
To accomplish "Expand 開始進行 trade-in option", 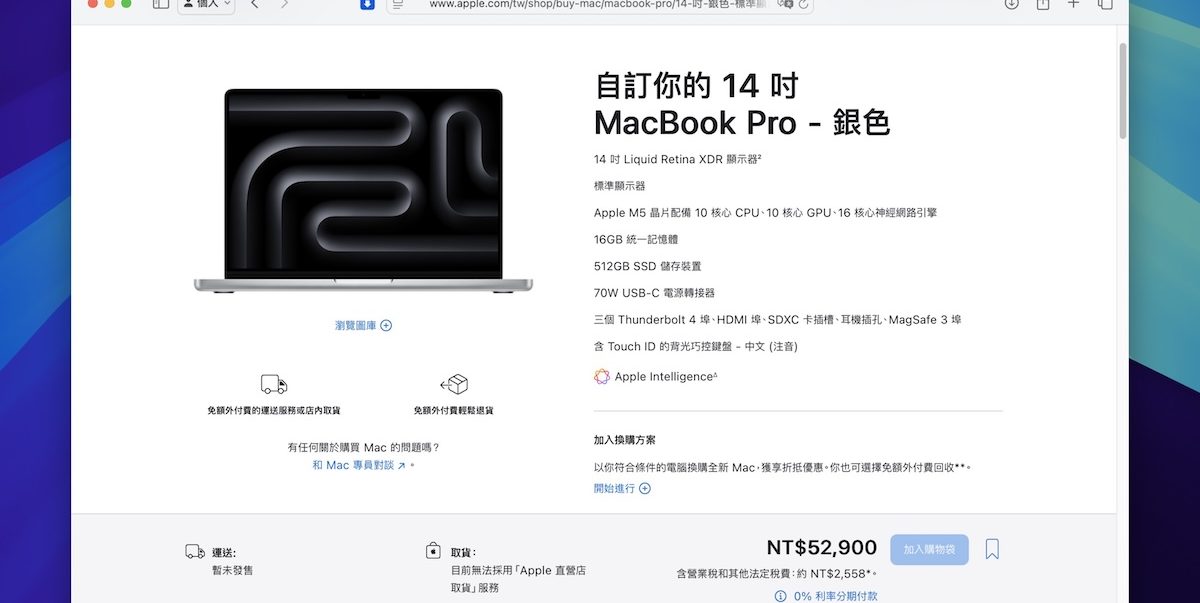I will [622, 488].
